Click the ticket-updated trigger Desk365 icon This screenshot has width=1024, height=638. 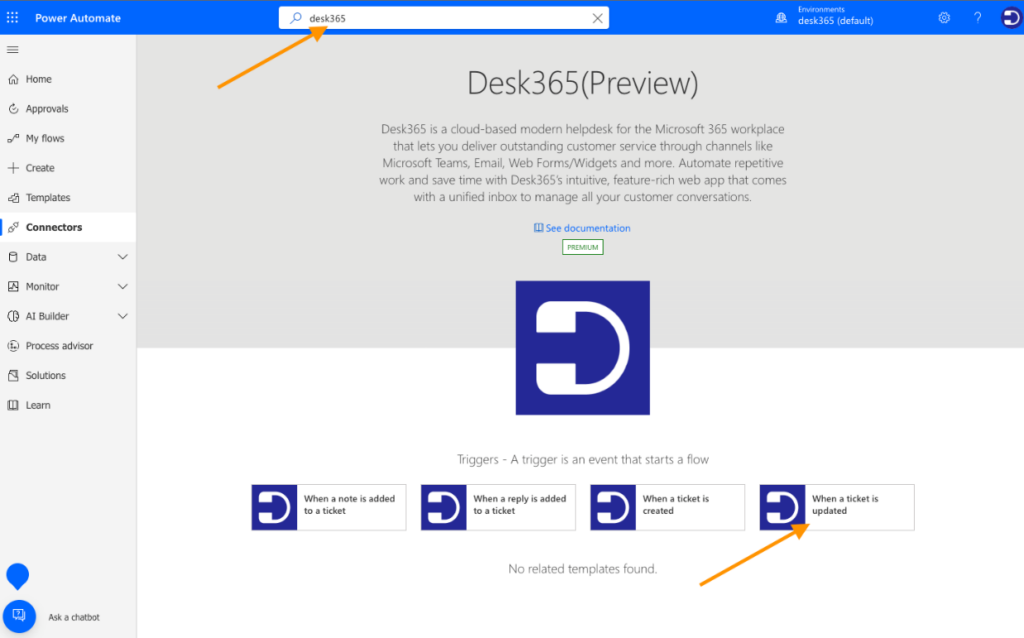(x=782, y=507)
